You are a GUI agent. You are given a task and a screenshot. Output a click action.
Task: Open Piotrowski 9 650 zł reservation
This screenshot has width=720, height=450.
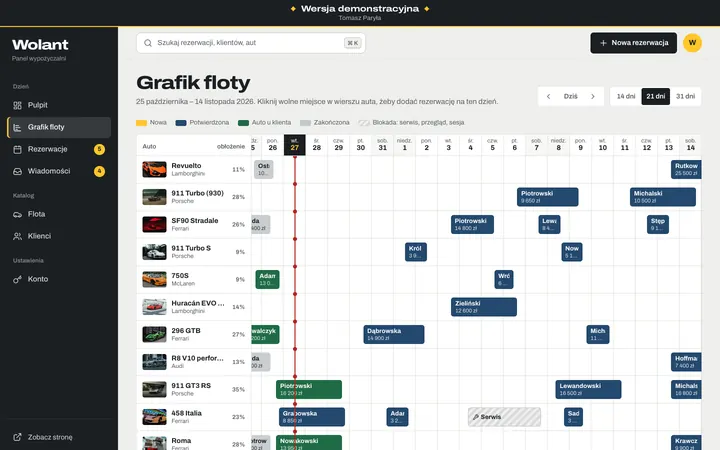547,197
